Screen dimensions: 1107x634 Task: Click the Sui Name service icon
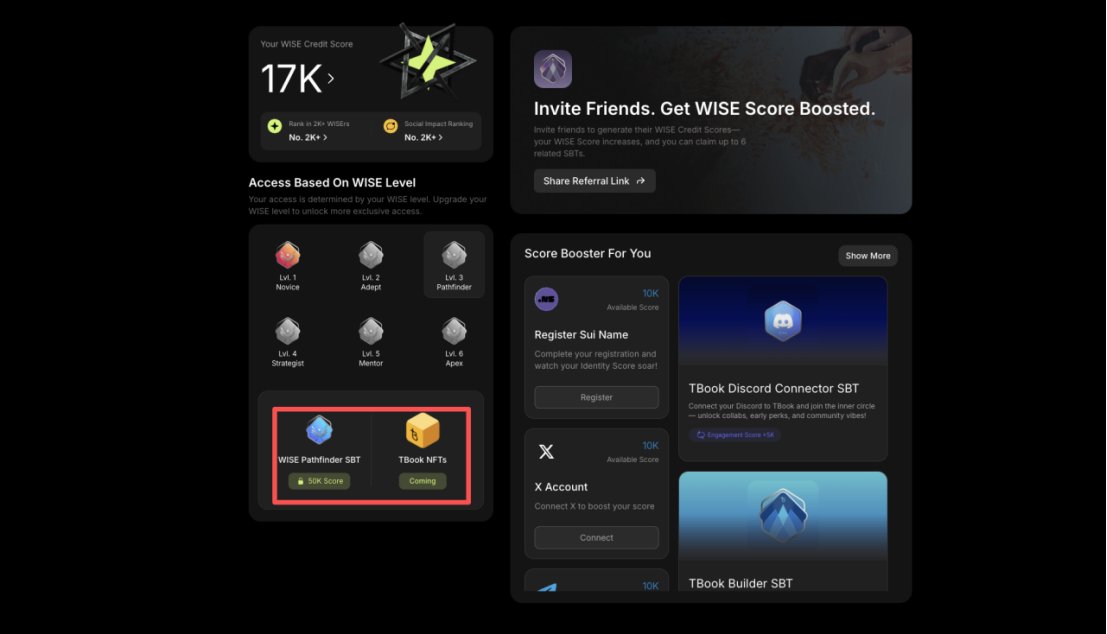tap(546, 299)
